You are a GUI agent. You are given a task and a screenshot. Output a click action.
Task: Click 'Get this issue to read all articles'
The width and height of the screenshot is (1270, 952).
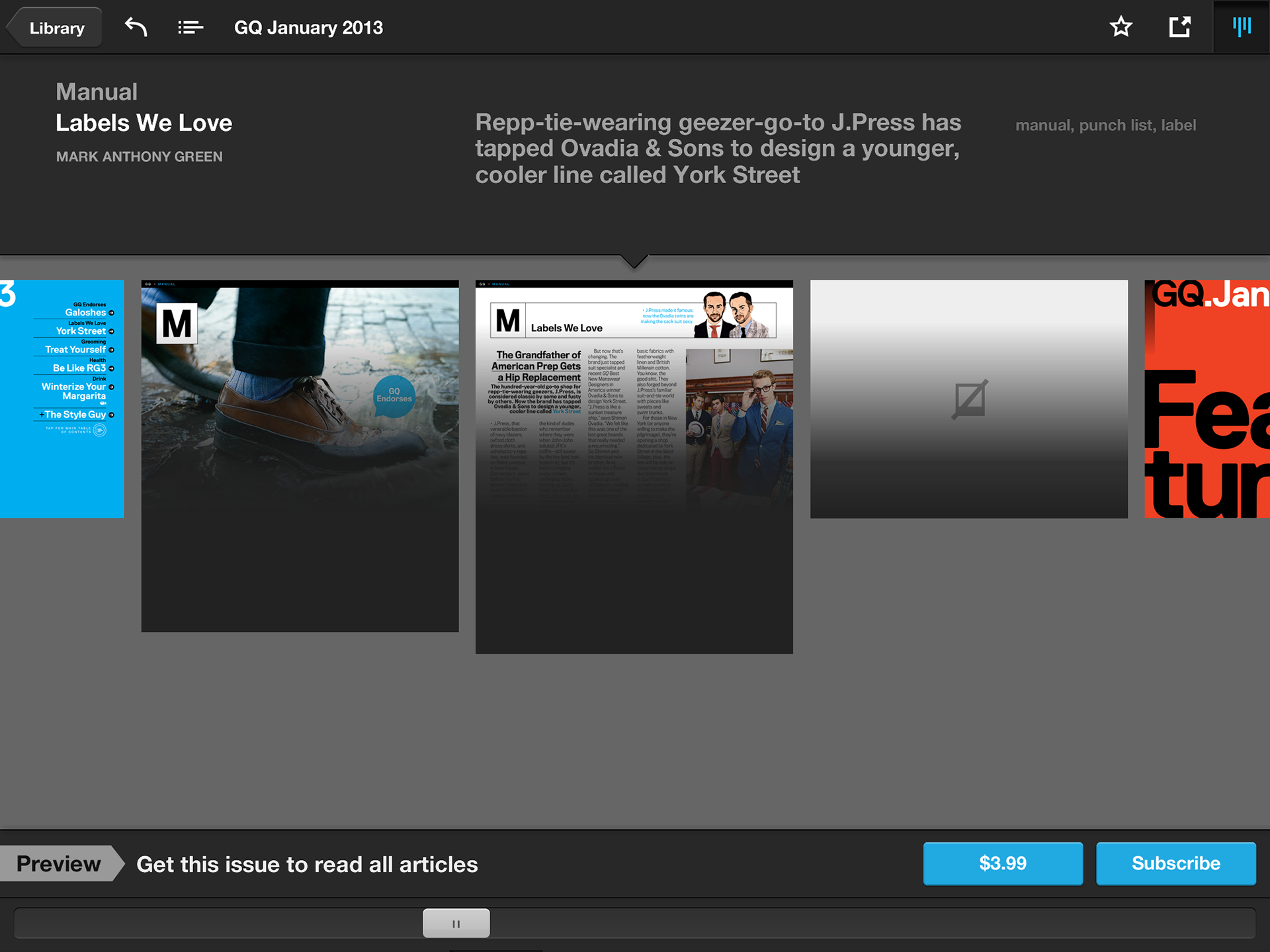tap(307, 865)
